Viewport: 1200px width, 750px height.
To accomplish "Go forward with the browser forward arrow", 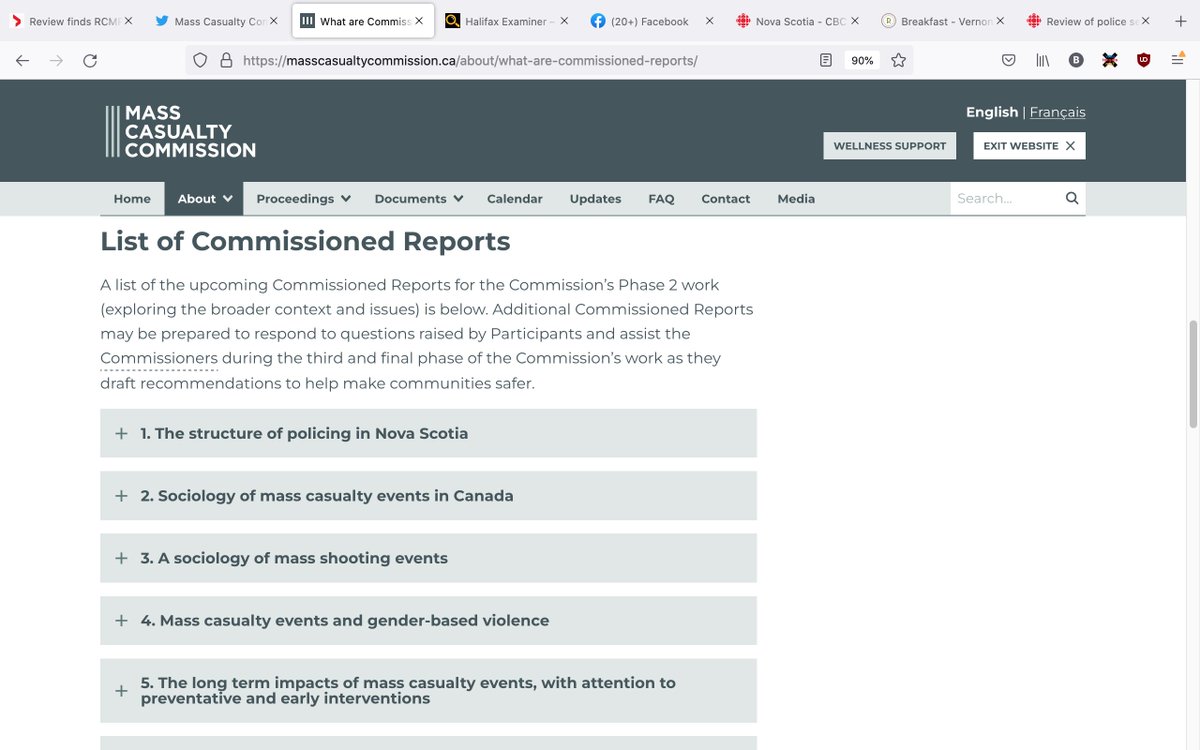I will 56,60.
